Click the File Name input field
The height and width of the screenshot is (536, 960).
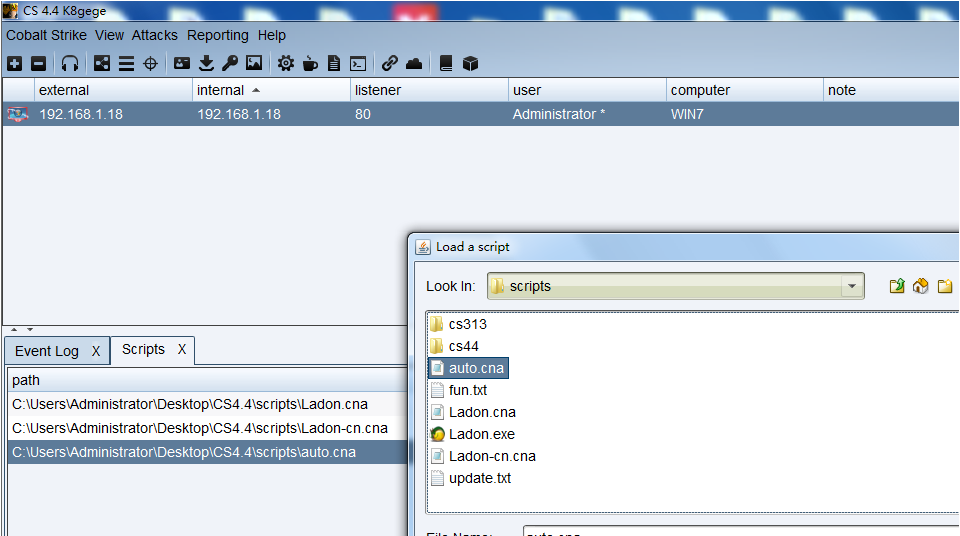[741, 531]
